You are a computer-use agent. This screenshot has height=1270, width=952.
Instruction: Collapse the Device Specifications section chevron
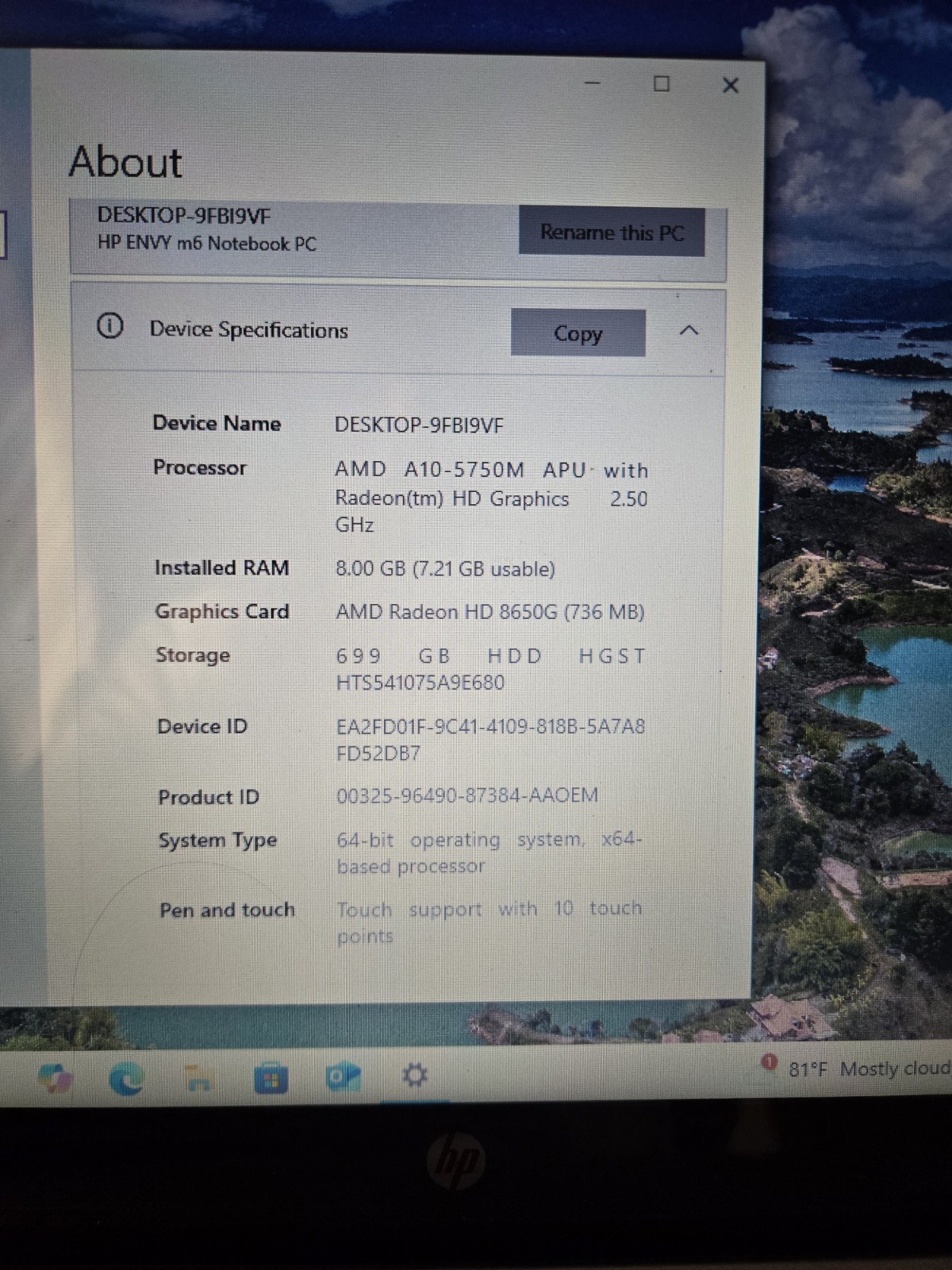pos(689,330)
